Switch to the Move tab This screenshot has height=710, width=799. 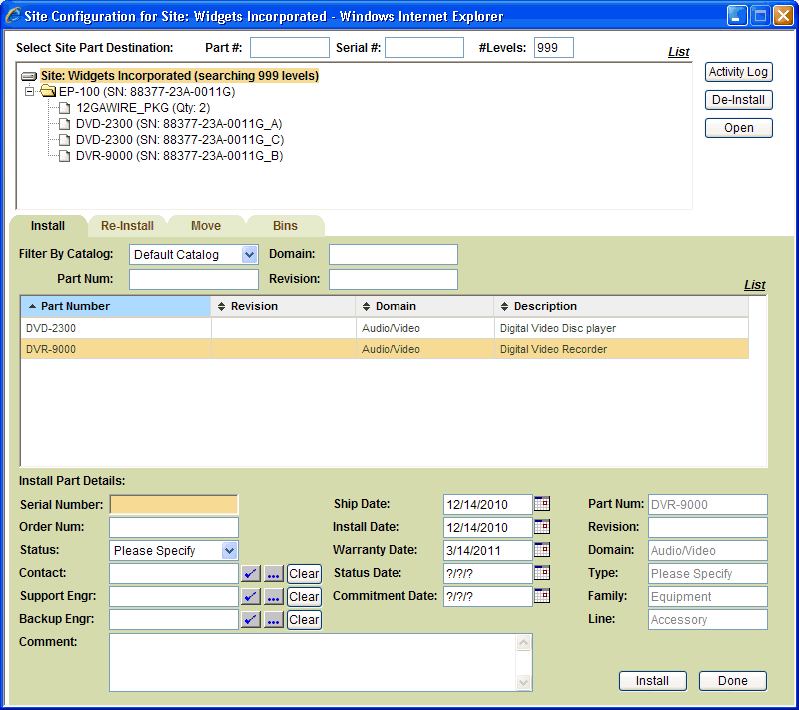pos(206,226)
